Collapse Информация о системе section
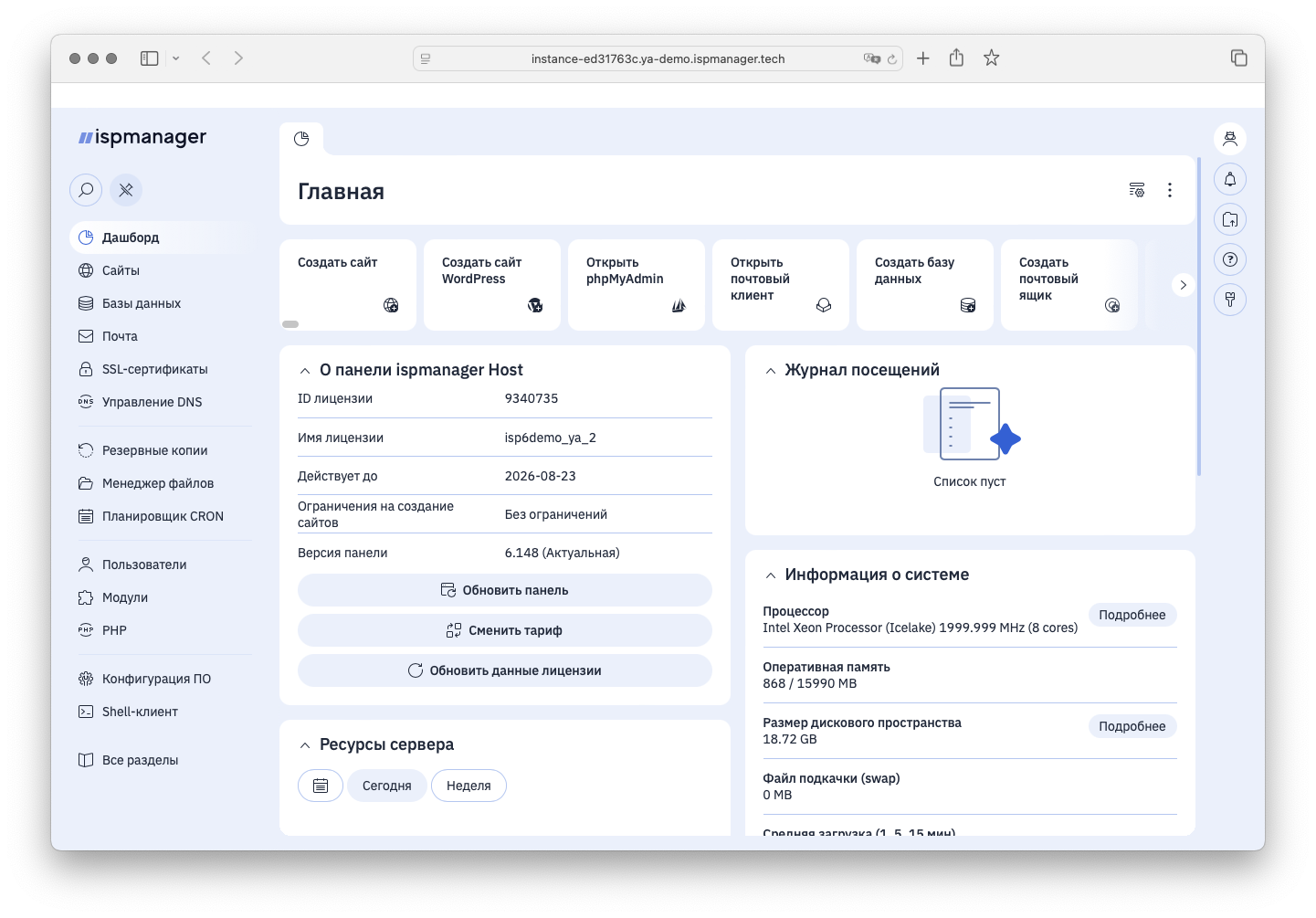The height and width of the screenshot is (918, 1316). [771, 575]
